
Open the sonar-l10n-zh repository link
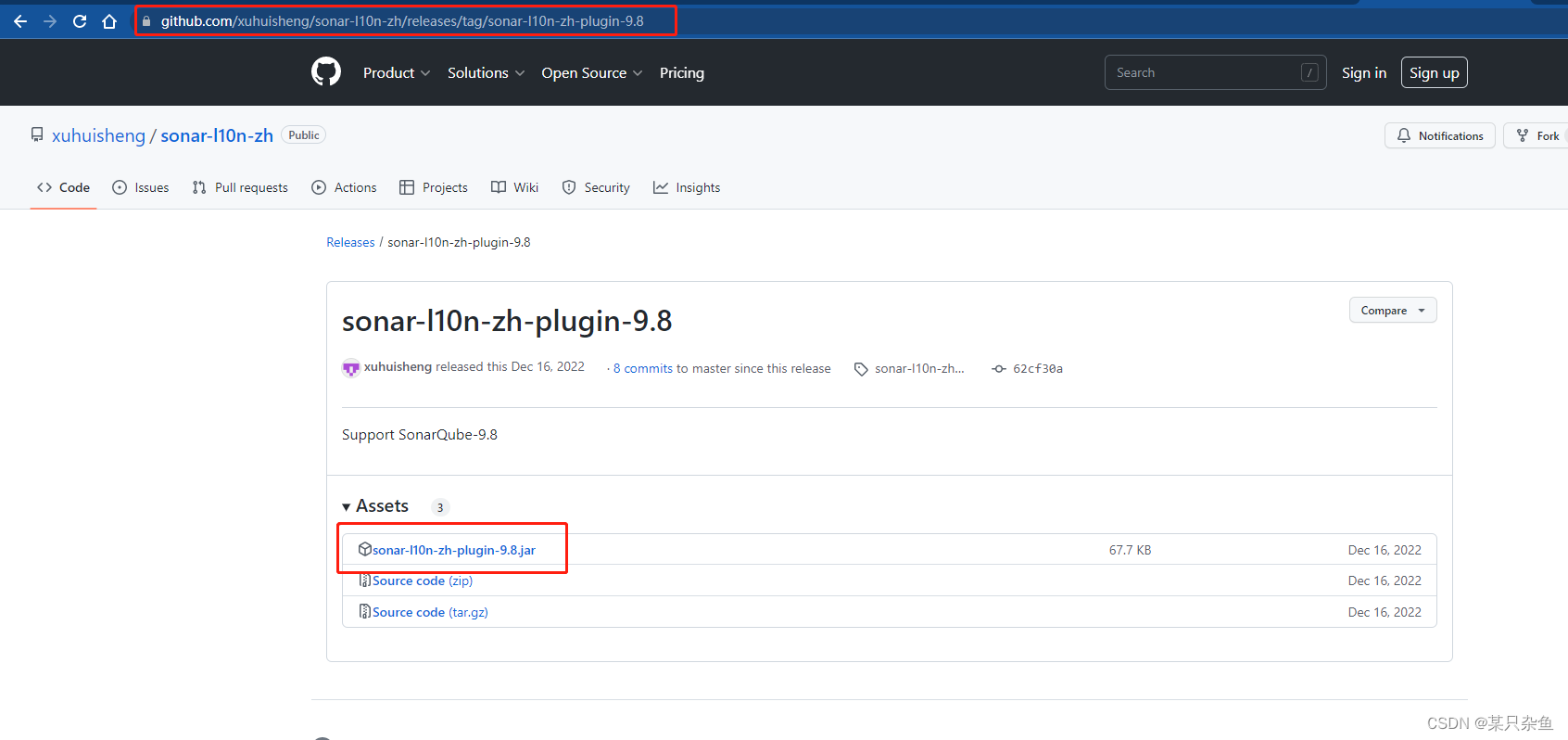click(217, 135)
